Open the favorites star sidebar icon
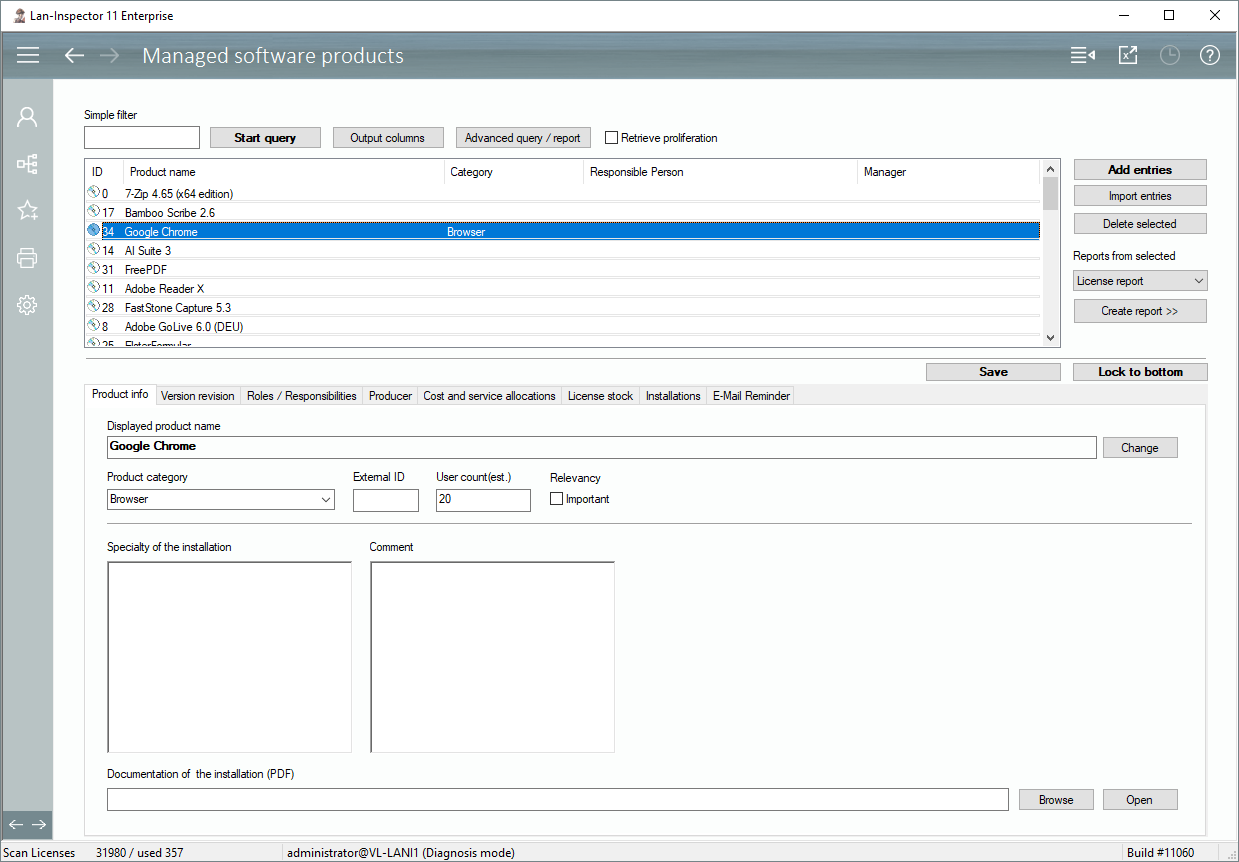Viewport: 1239px width, 862px height. (27, 210)
